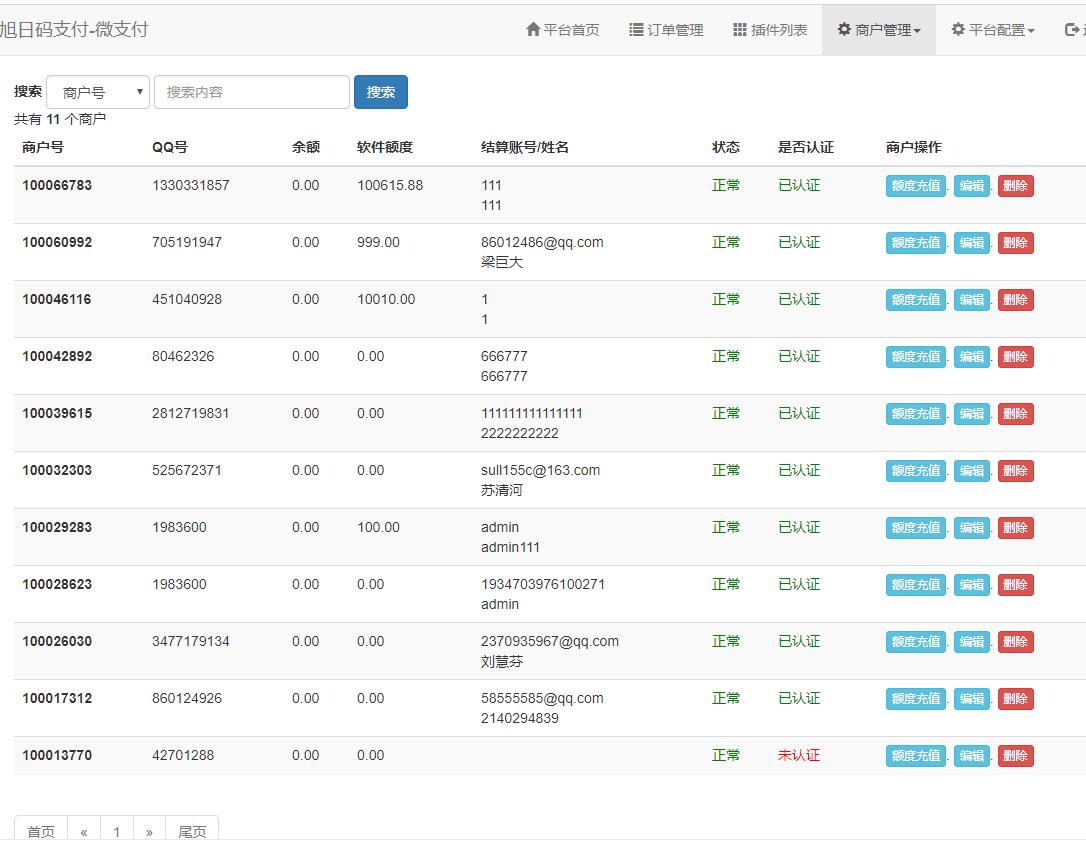The image size is (1086, 854).
Task: Click the next page » arrow
Action: [149, 832]
